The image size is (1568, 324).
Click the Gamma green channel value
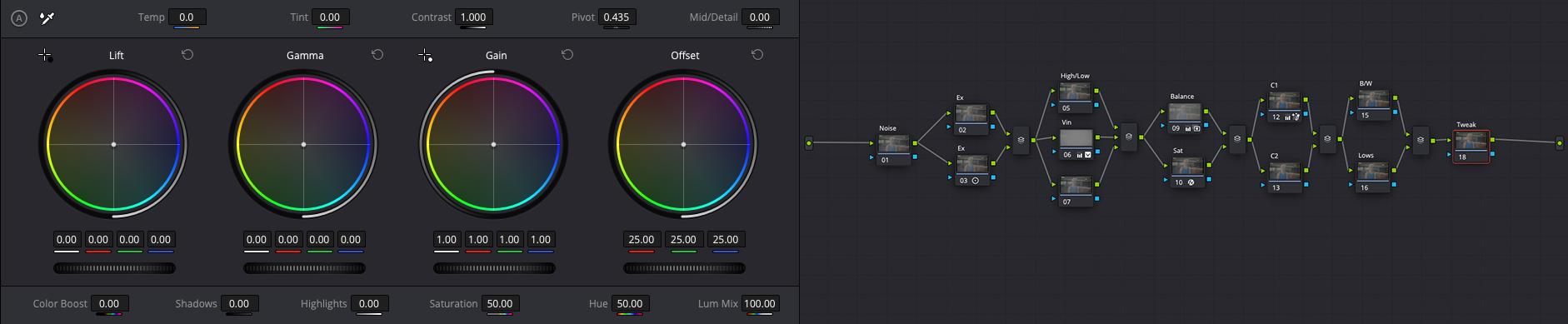coord(319,240)
